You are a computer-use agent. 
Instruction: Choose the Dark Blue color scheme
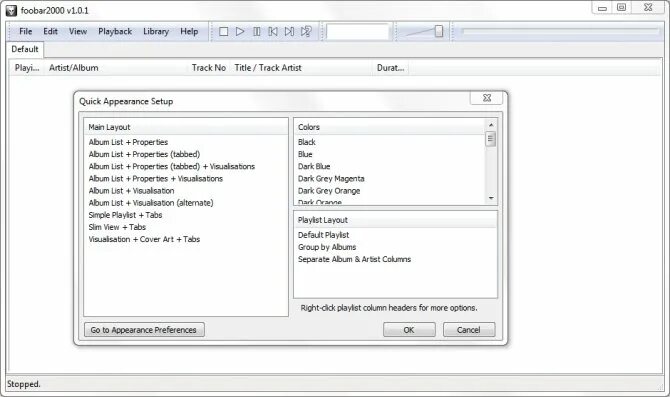[x=314, y=166]
